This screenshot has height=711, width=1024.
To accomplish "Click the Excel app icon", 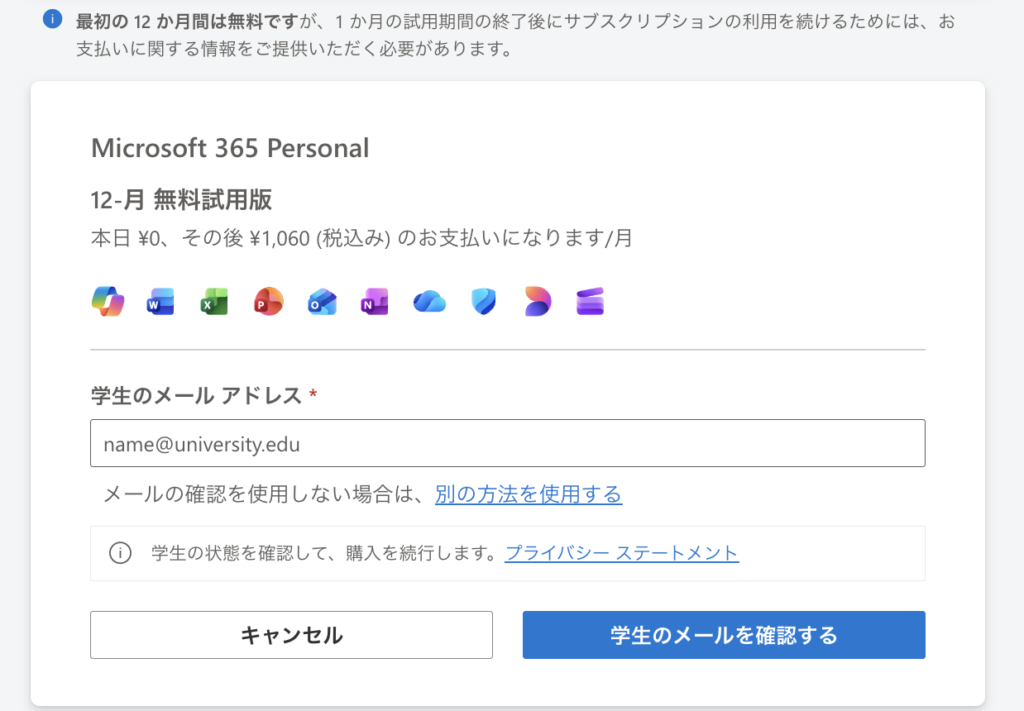I will pyautogui.click(x=215, y=301).
